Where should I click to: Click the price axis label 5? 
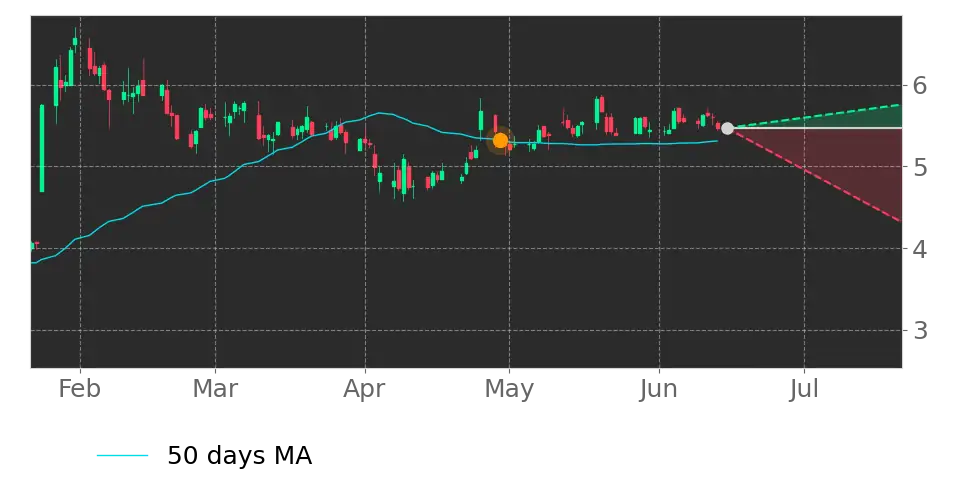coord(920,167)
